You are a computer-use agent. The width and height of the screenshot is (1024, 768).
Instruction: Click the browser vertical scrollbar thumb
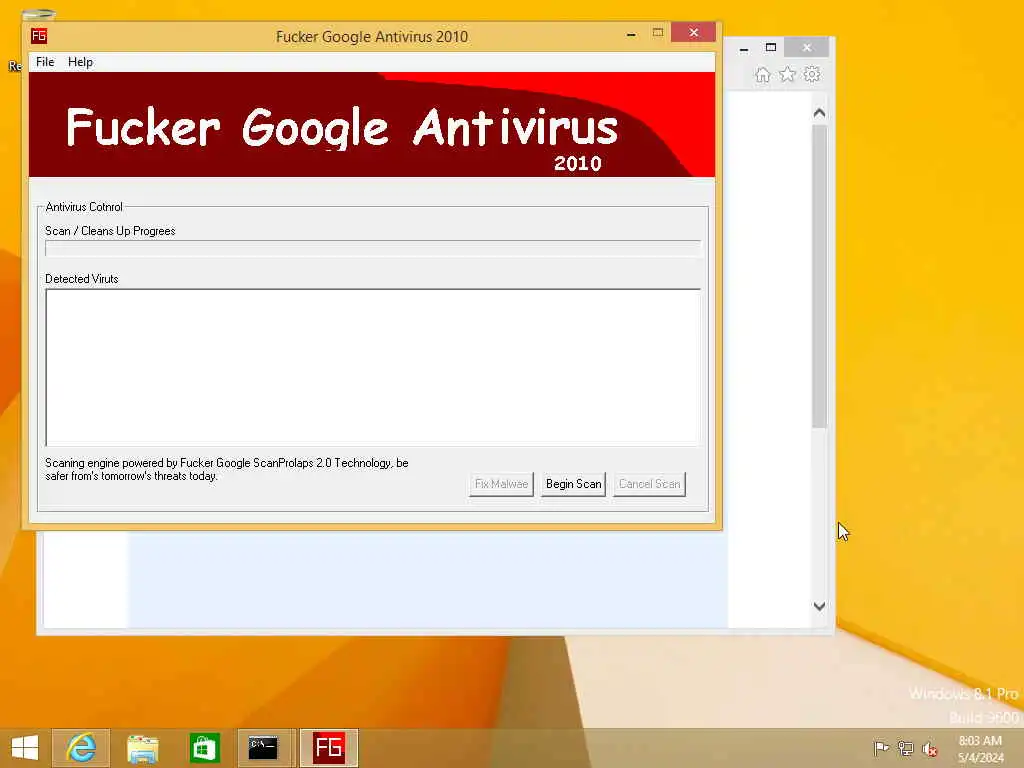pos(820,276)
